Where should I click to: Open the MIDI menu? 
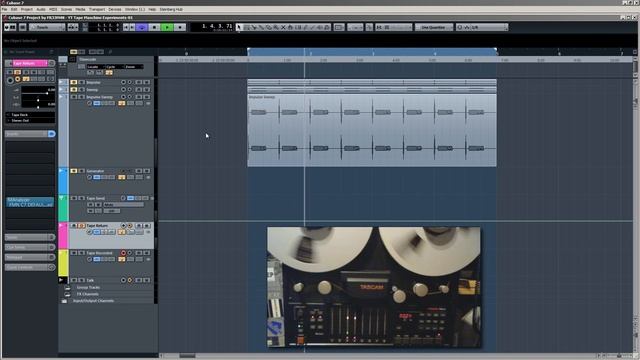click(53, 9)
